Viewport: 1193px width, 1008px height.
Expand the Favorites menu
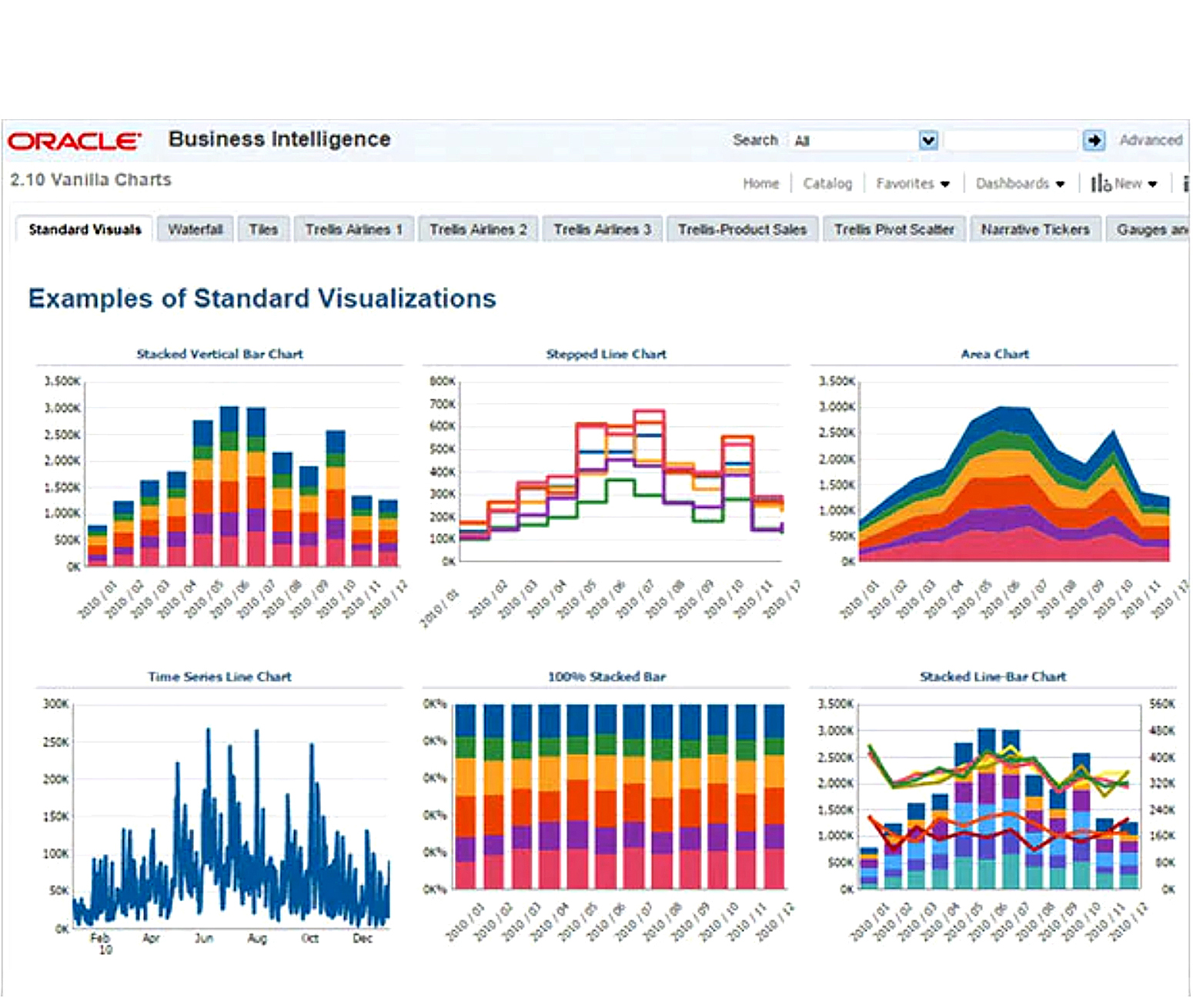click(913, 183)
